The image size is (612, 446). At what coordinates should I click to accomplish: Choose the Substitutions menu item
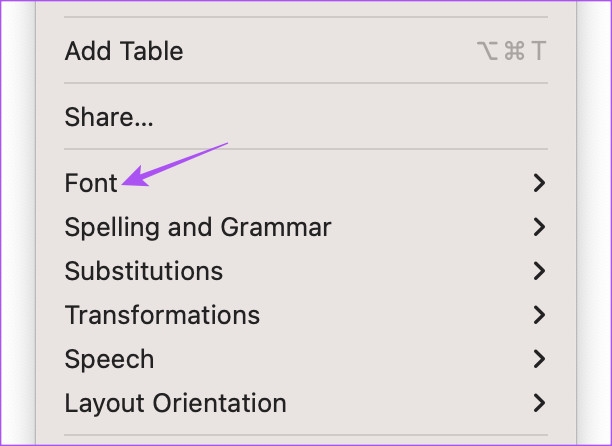pyautogui.click(x=144, y=271)
